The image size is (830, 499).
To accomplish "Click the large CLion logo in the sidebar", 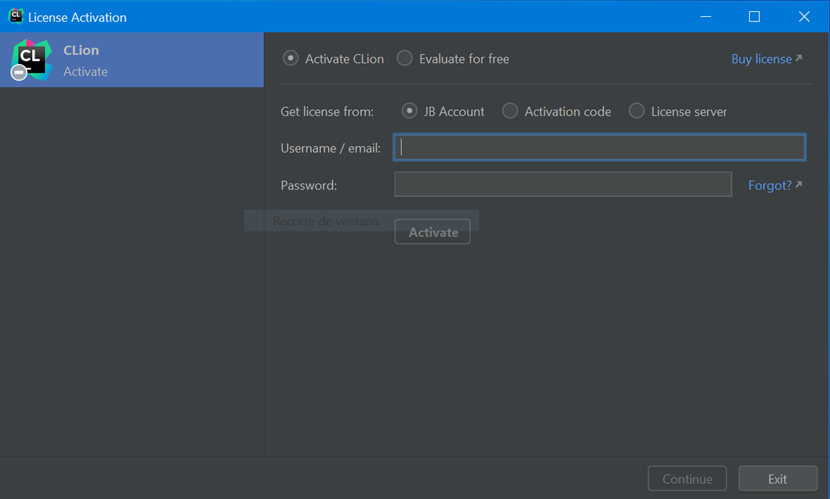I will click(31, 59).
